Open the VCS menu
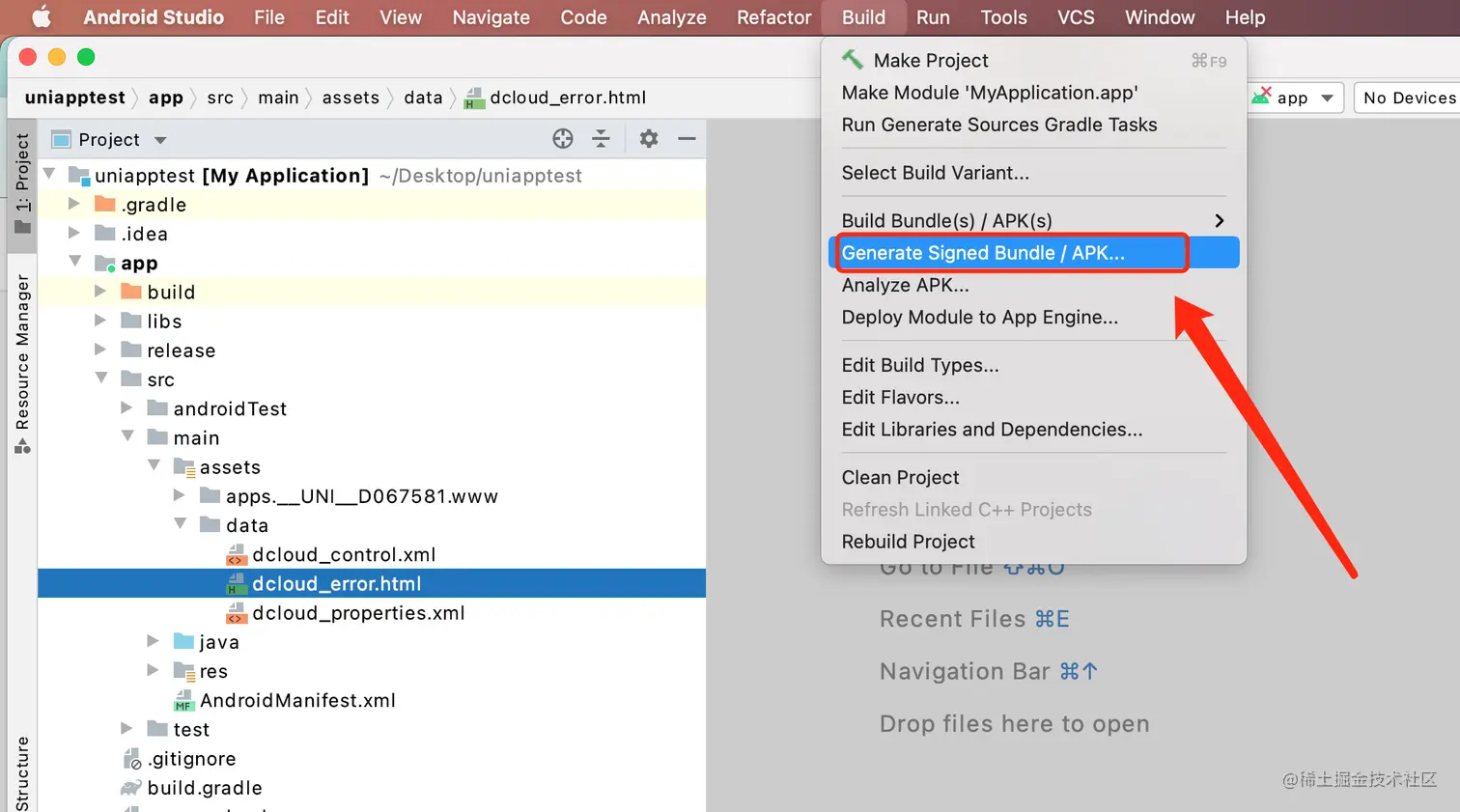This screenshot has width=1460, height=812. click(1076, 17)
